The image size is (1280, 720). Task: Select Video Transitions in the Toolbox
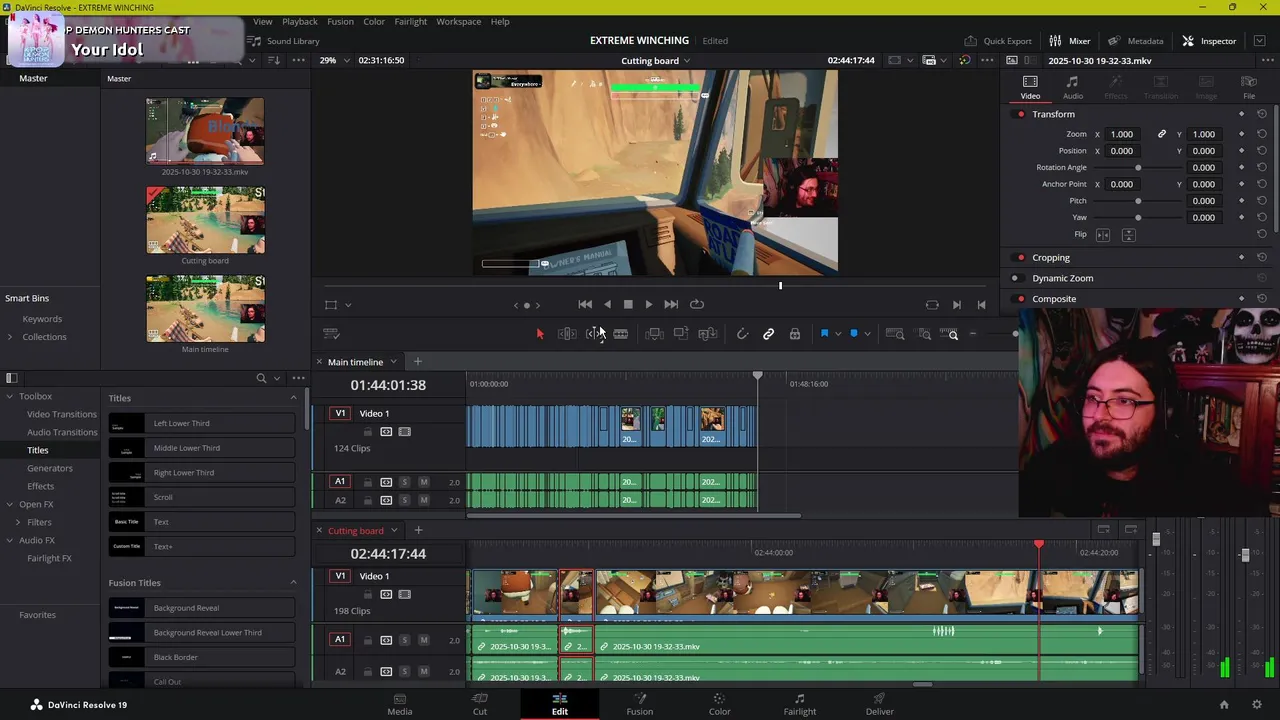pyautogui.click(x=62, y=414)
